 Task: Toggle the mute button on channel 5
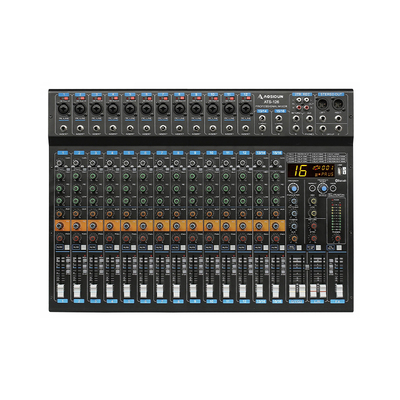click(126, 248)
